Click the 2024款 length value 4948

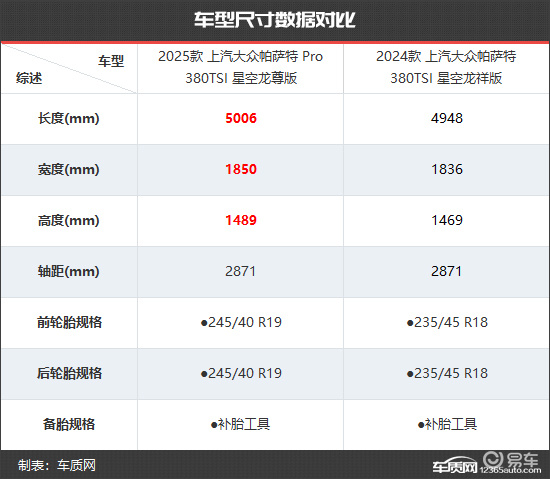point(447,119)
